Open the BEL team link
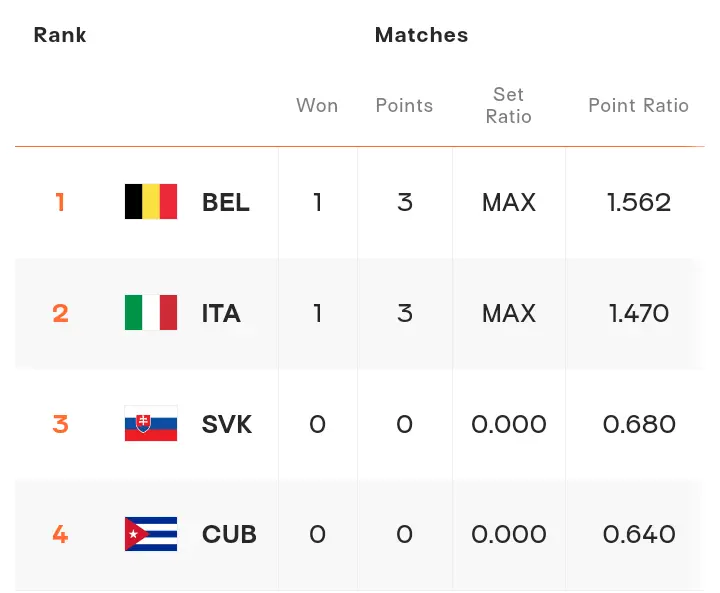The image size is (720, 593). click(x=226, y=202)
